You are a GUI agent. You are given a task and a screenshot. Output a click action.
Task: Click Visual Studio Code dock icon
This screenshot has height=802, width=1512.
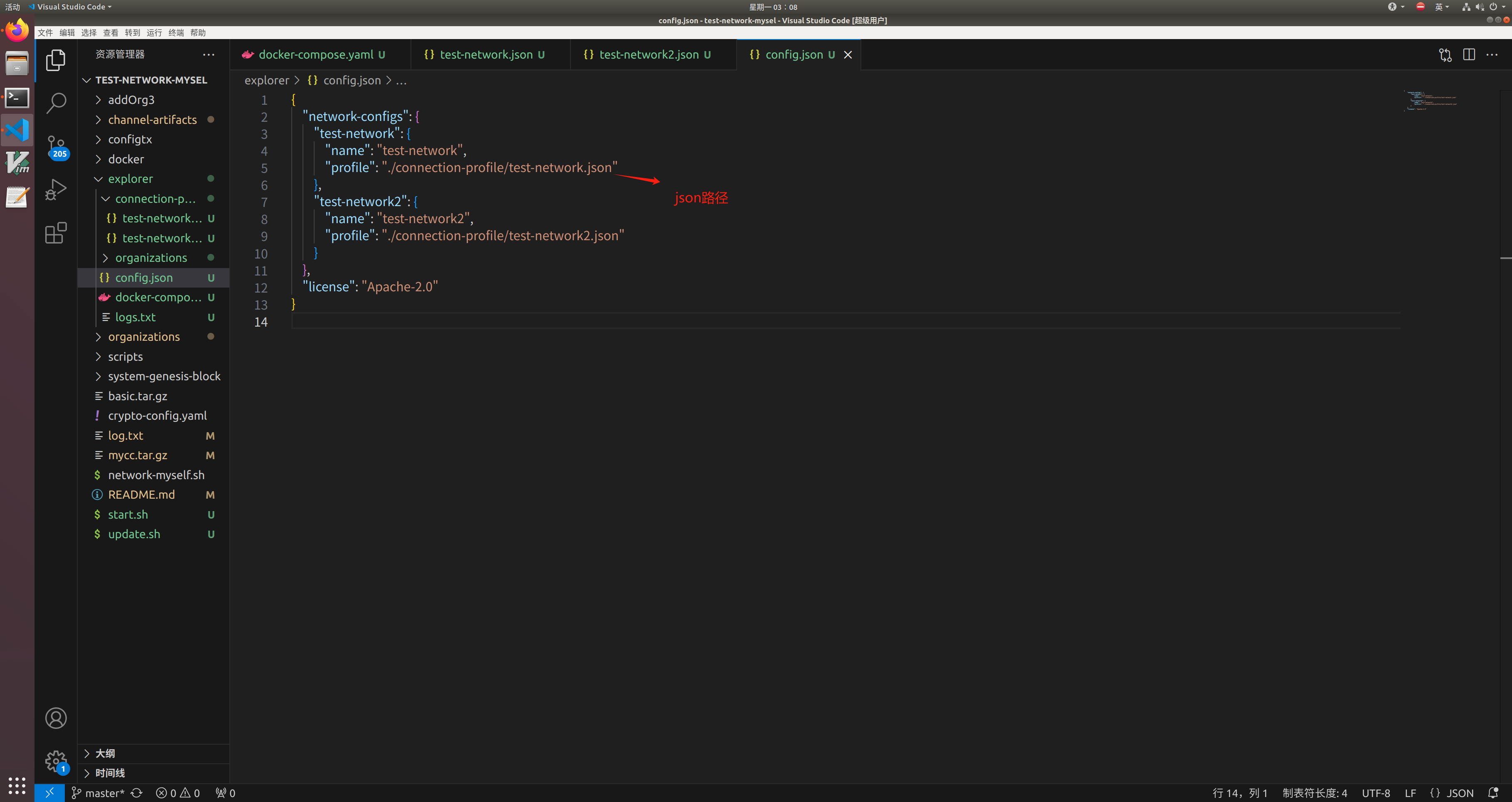point(17,130)
